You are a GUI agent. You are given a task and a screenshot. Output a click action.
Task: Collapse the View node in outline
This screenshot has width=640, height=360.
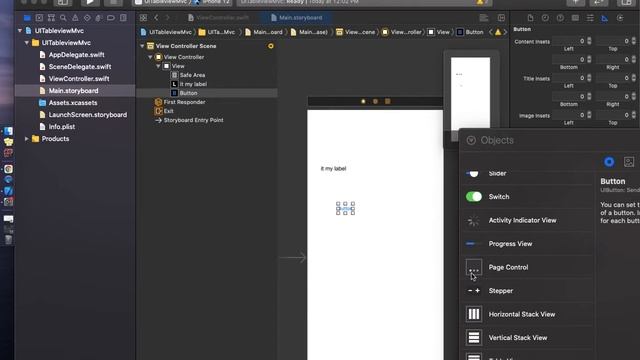pyautogui.click(x=158, y=66)
